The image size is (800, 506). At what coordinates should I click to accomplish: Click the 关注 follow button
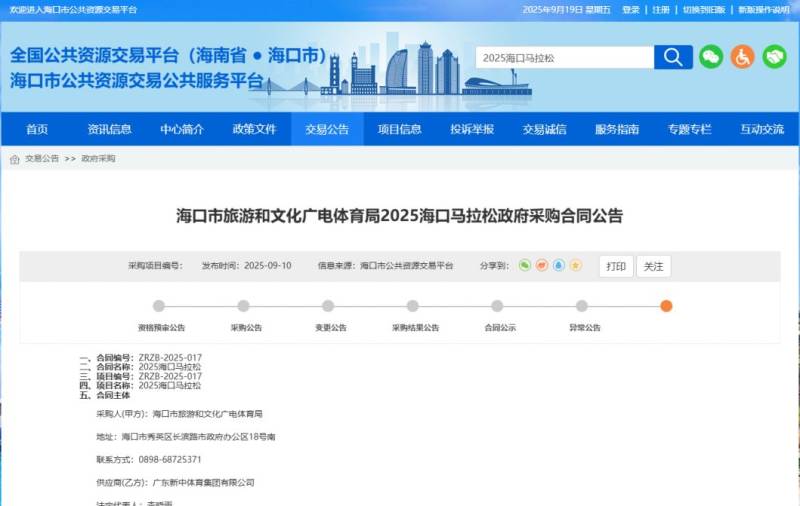coord(654,266)
